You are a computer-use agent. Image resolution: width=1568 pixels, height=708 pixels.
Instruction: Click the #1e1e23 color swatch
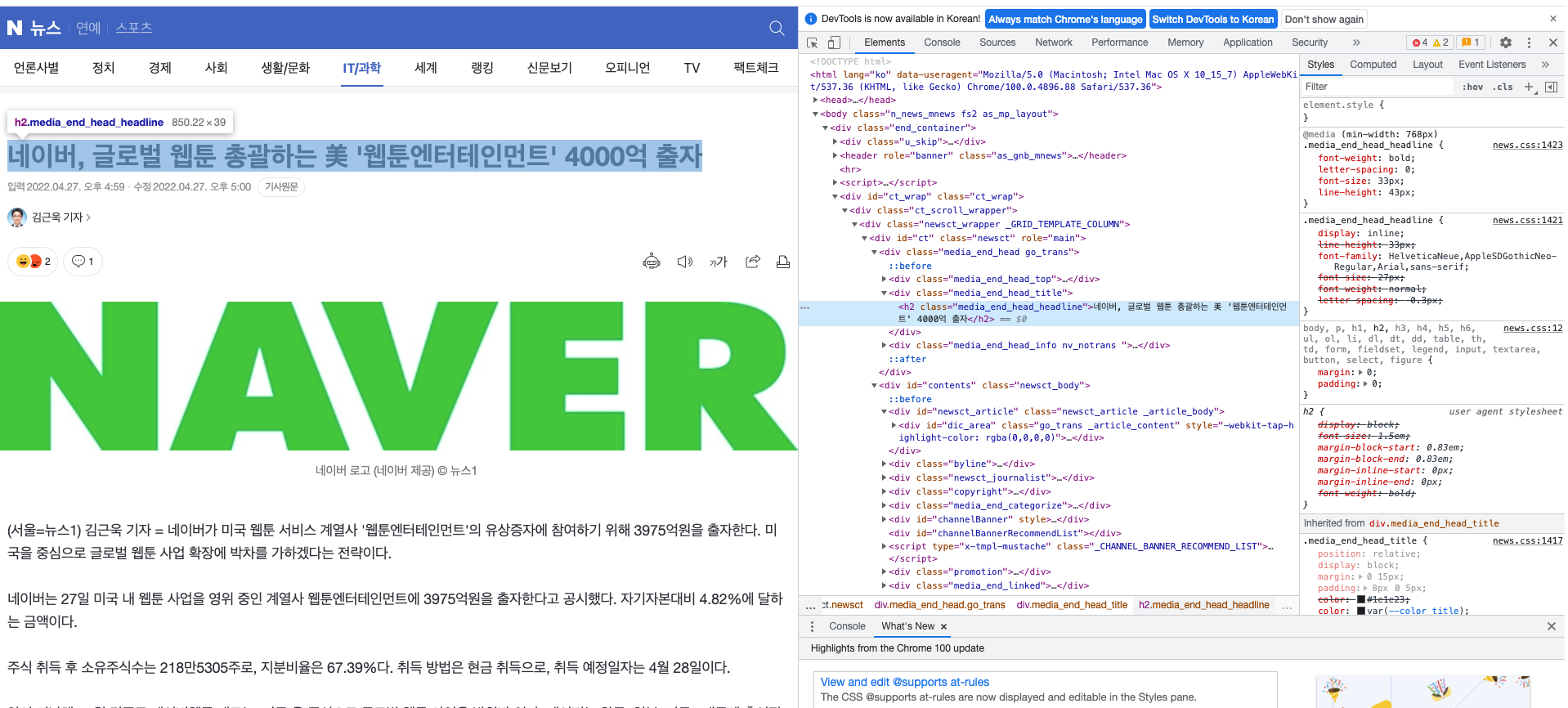[1361, 599]
